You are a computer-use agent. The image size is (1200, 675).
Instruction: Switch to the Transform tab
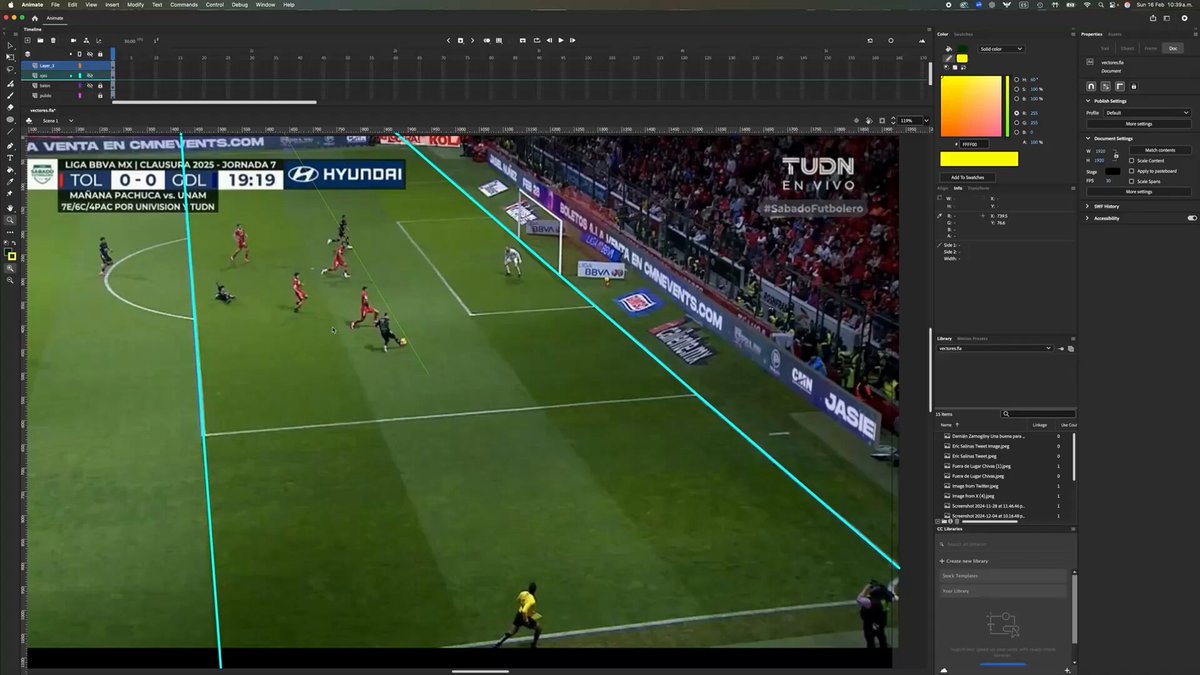(x=978, y=188)
